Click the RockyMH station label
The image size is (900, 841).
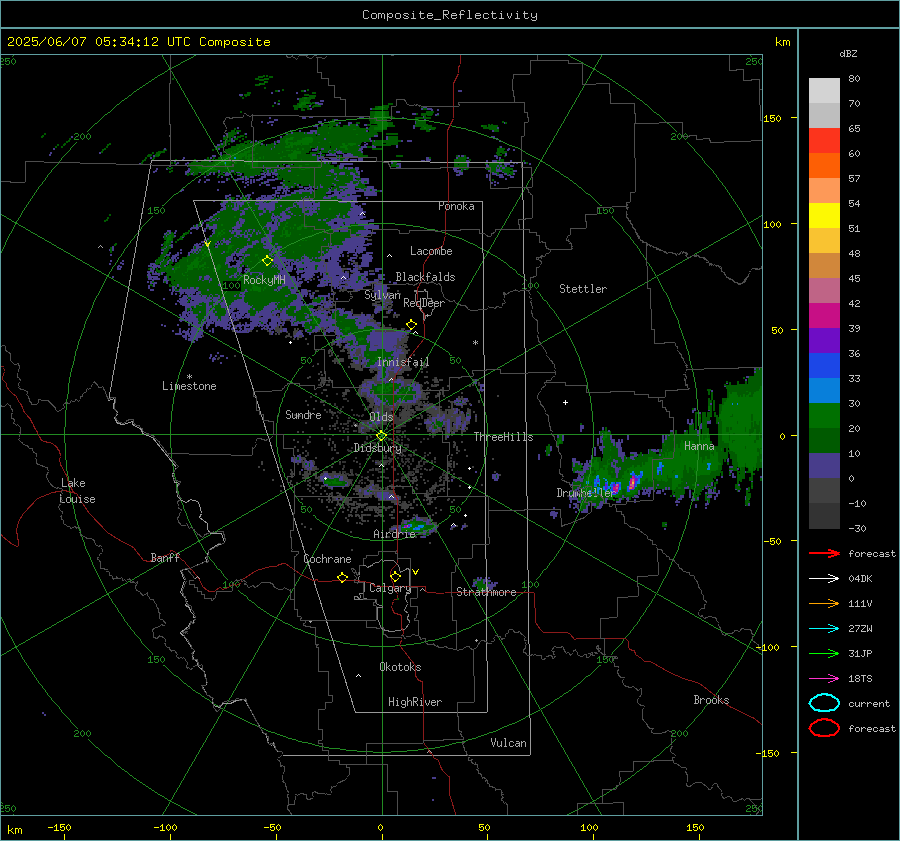(264, 280)
